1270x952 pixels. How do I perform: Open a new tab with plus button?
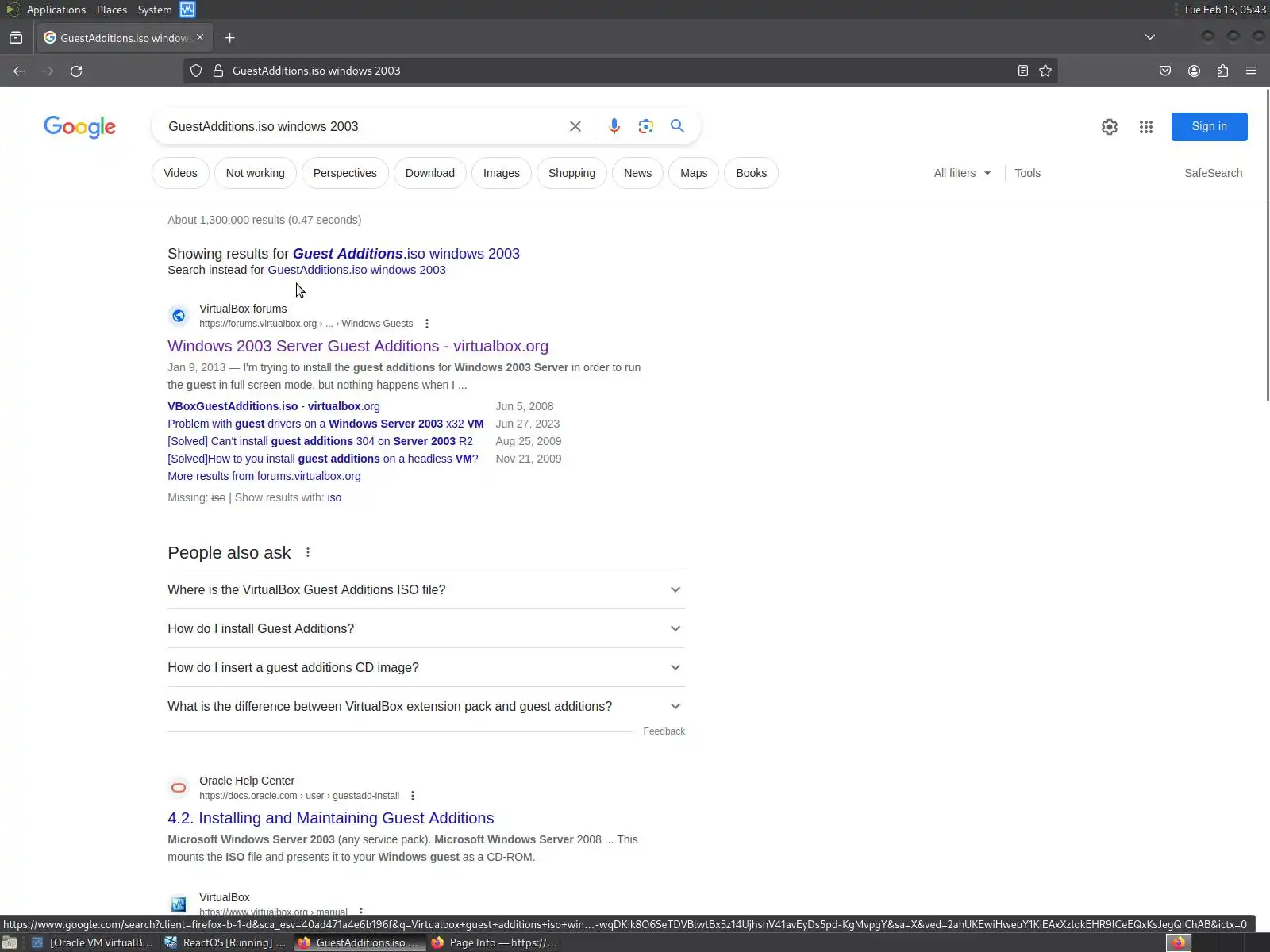[229, 38]
